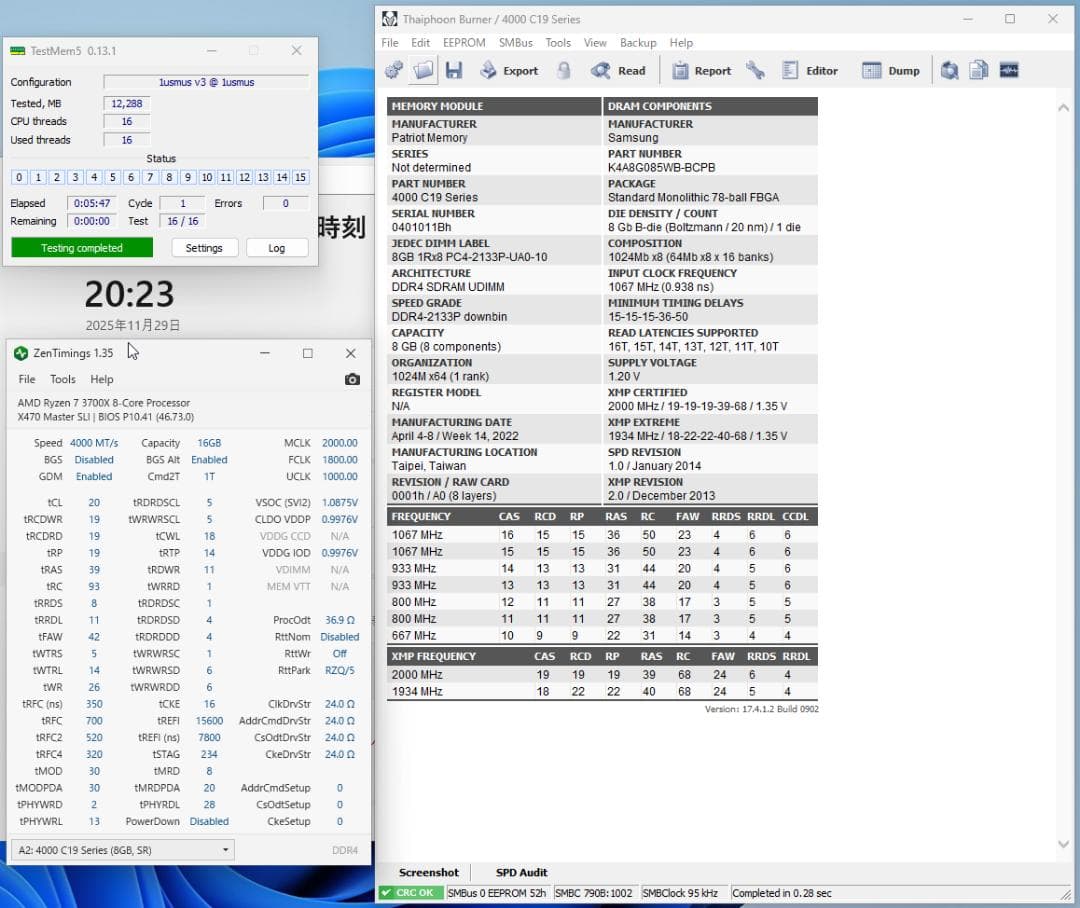Click GDM Enabled value in ZenTimings
The height and width of the screenshot is (908, 1080).
(x=94, y=477)
